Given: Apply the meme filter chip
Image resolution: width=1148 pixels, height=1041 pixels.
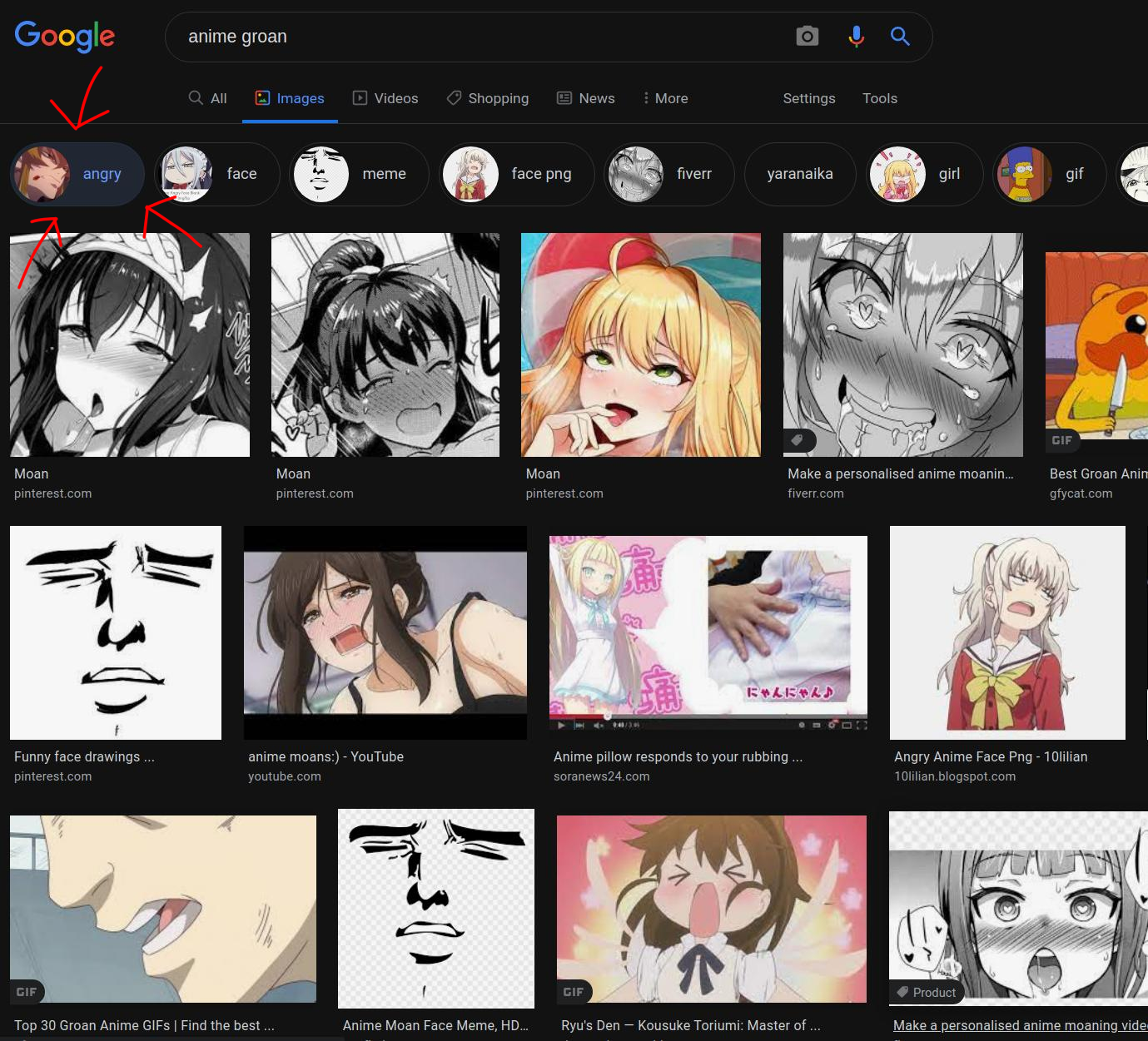Looking at the screenshot, I should coord(358,174).
